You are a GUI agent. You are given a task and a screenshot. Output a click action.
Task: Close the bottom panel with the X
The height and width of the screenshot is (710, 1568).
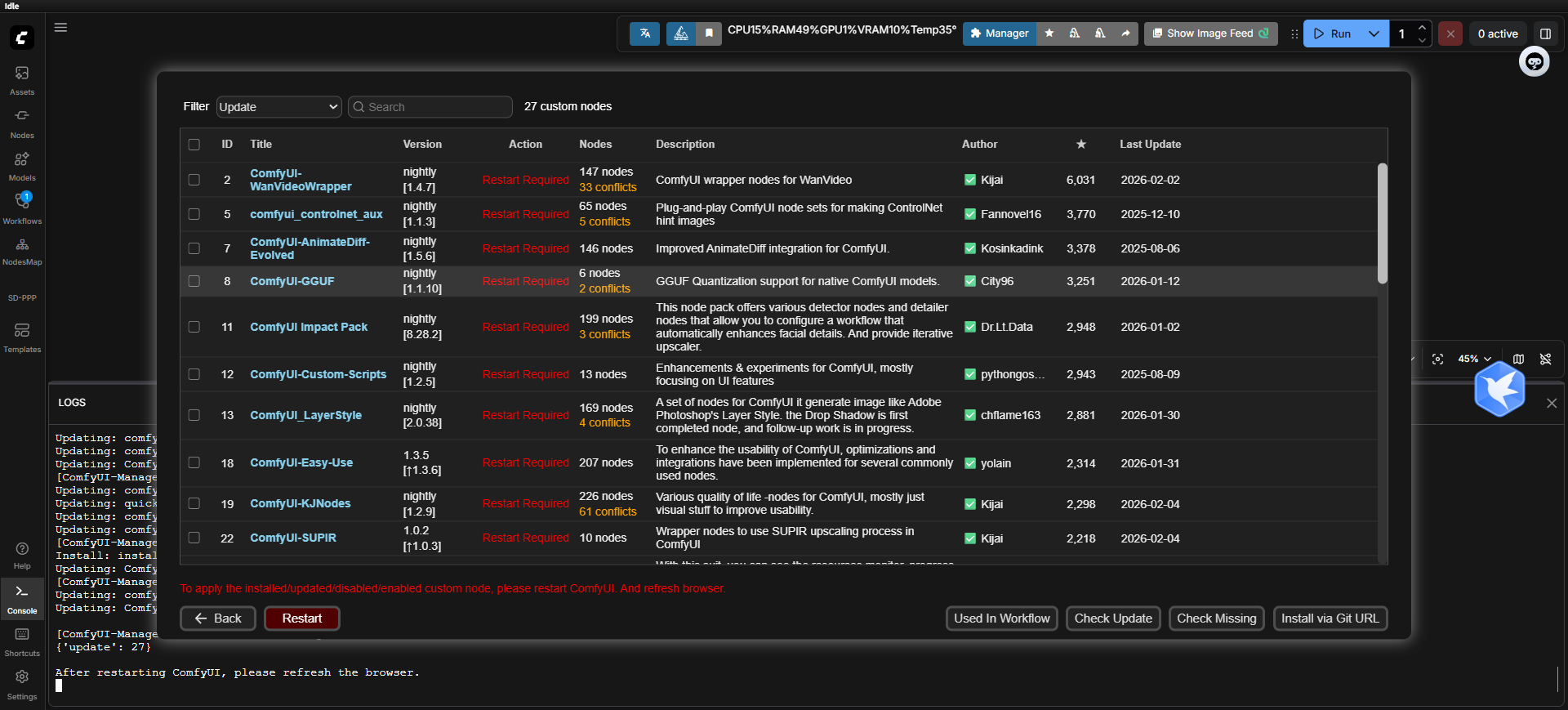click(x=1552, y=403)
